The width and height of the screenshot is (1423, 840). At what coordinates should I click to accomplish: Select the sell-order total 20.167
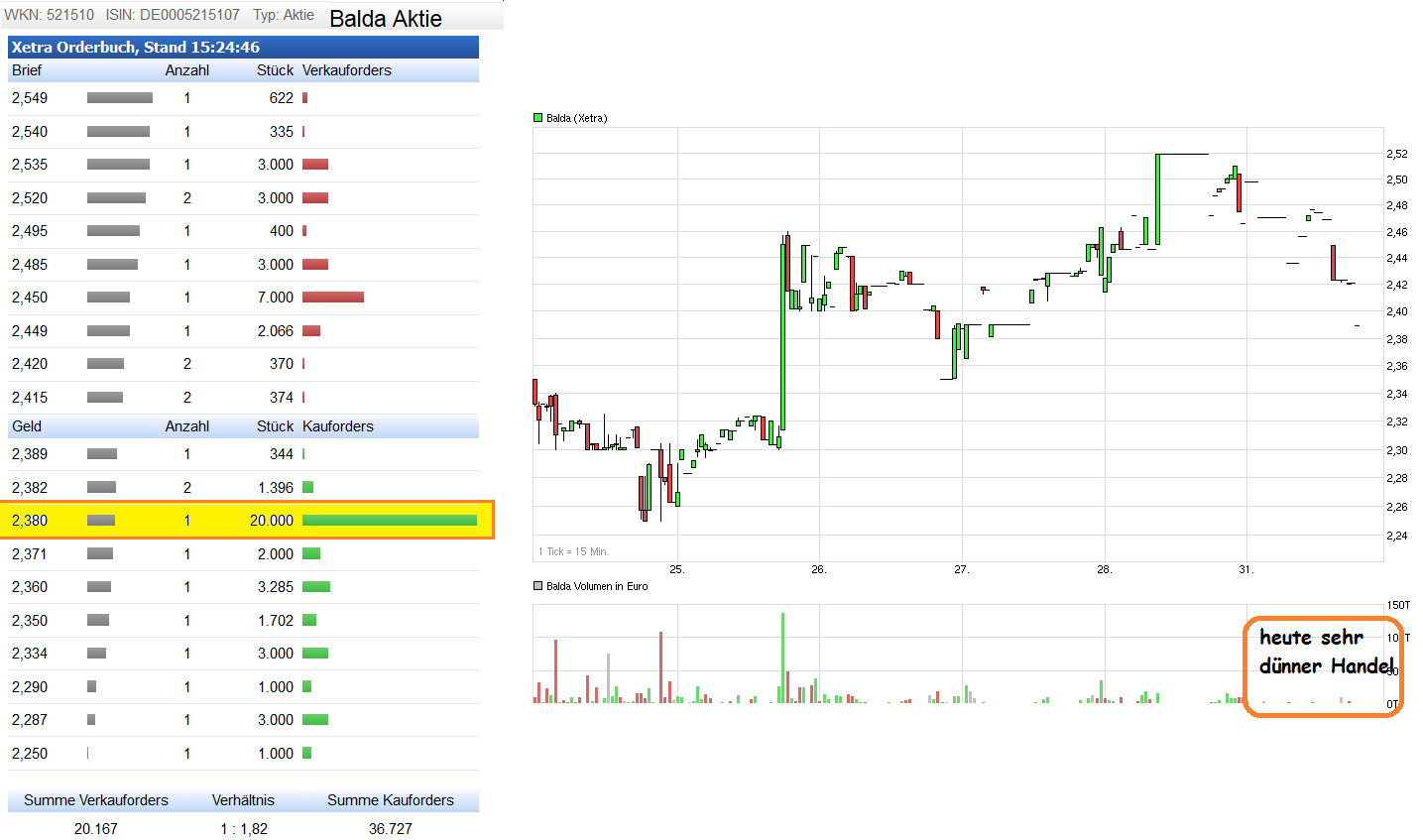96,829
